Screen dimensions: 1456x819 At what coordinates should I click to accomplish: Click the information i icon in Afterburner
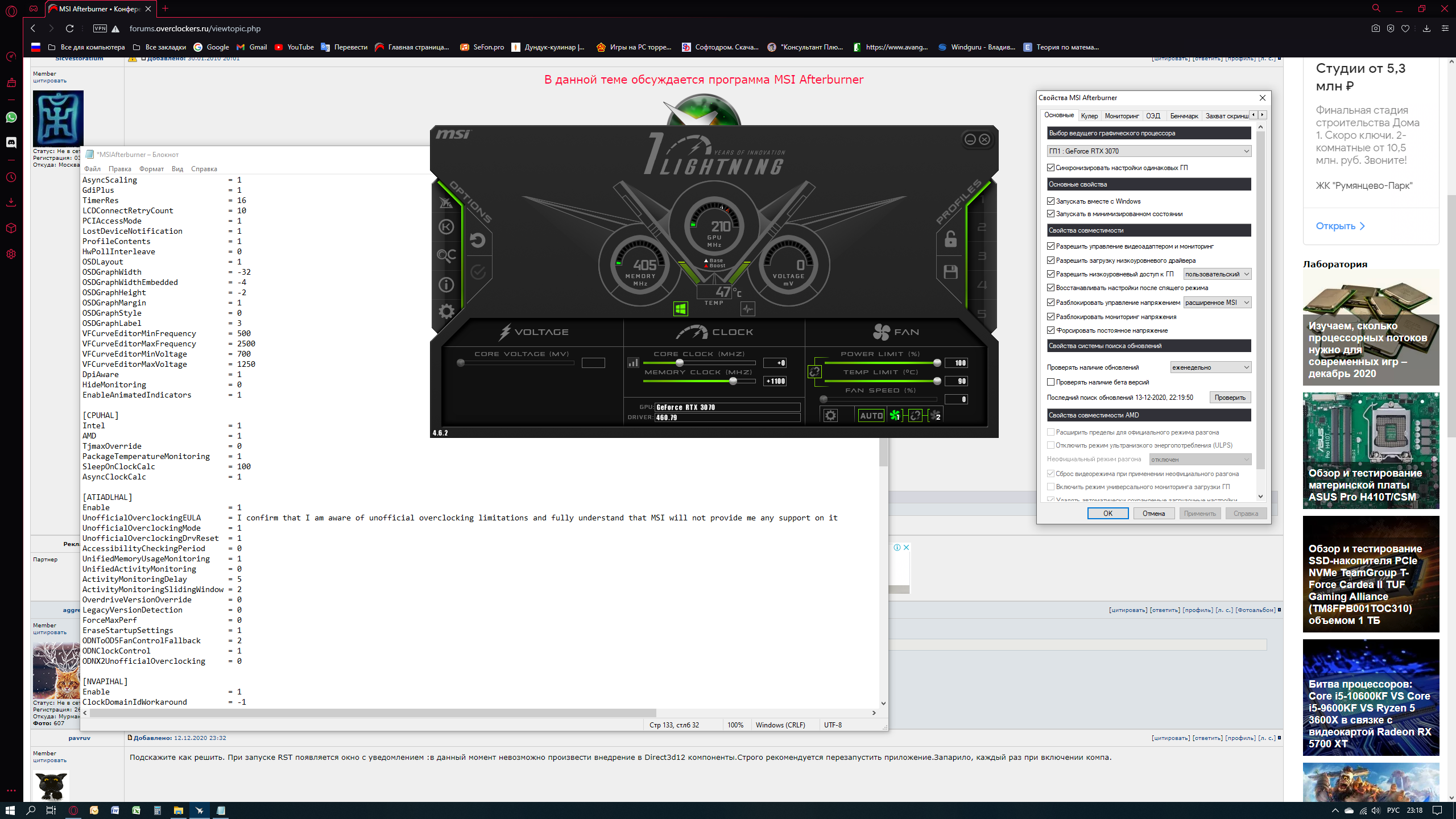(446, 284)
